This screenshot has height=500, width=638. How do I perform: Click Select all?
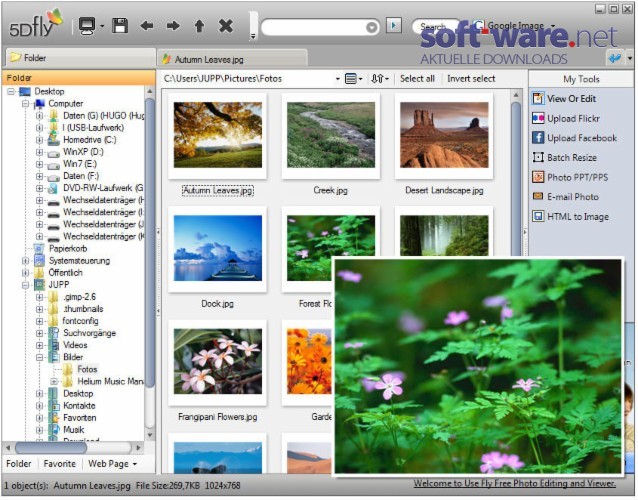tap(417, 79)
